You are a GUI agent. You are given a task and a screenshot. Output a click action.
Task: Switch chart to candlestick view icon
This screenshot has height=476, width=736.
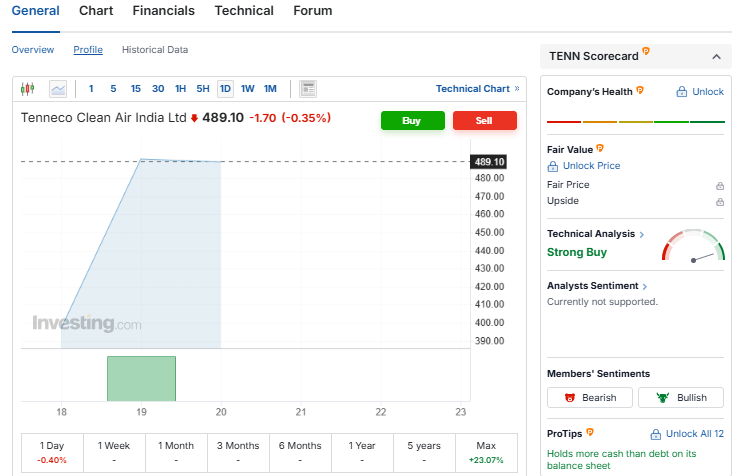[x=28, y=88]
